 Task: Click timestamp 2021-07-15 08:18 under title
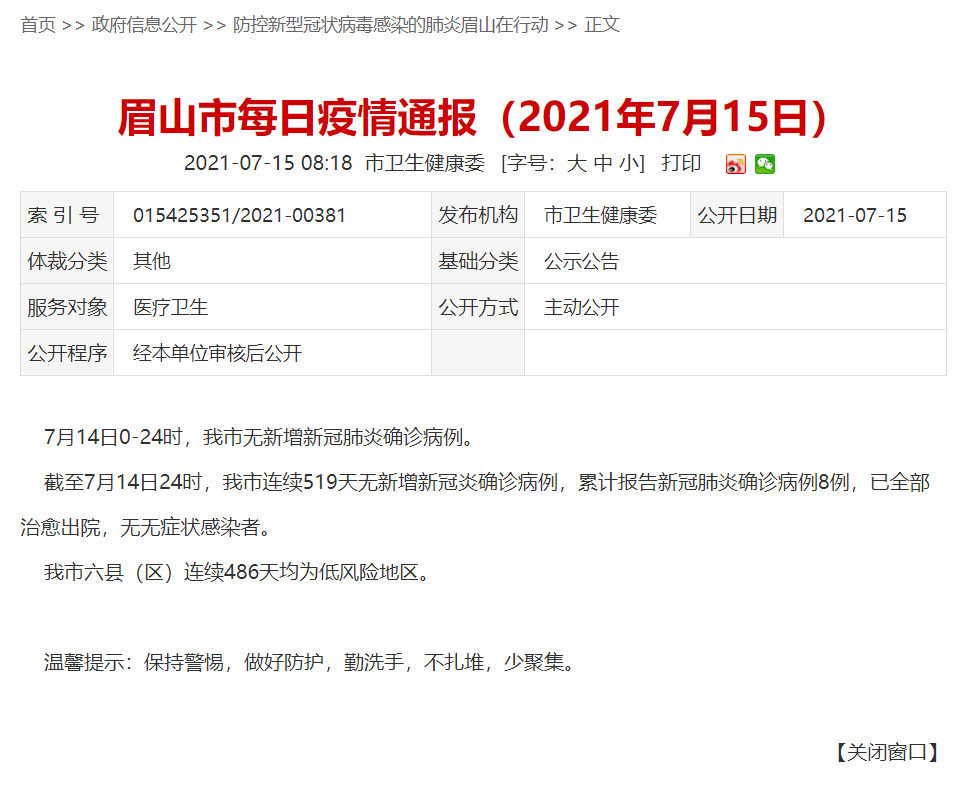[x=268, y=164]
